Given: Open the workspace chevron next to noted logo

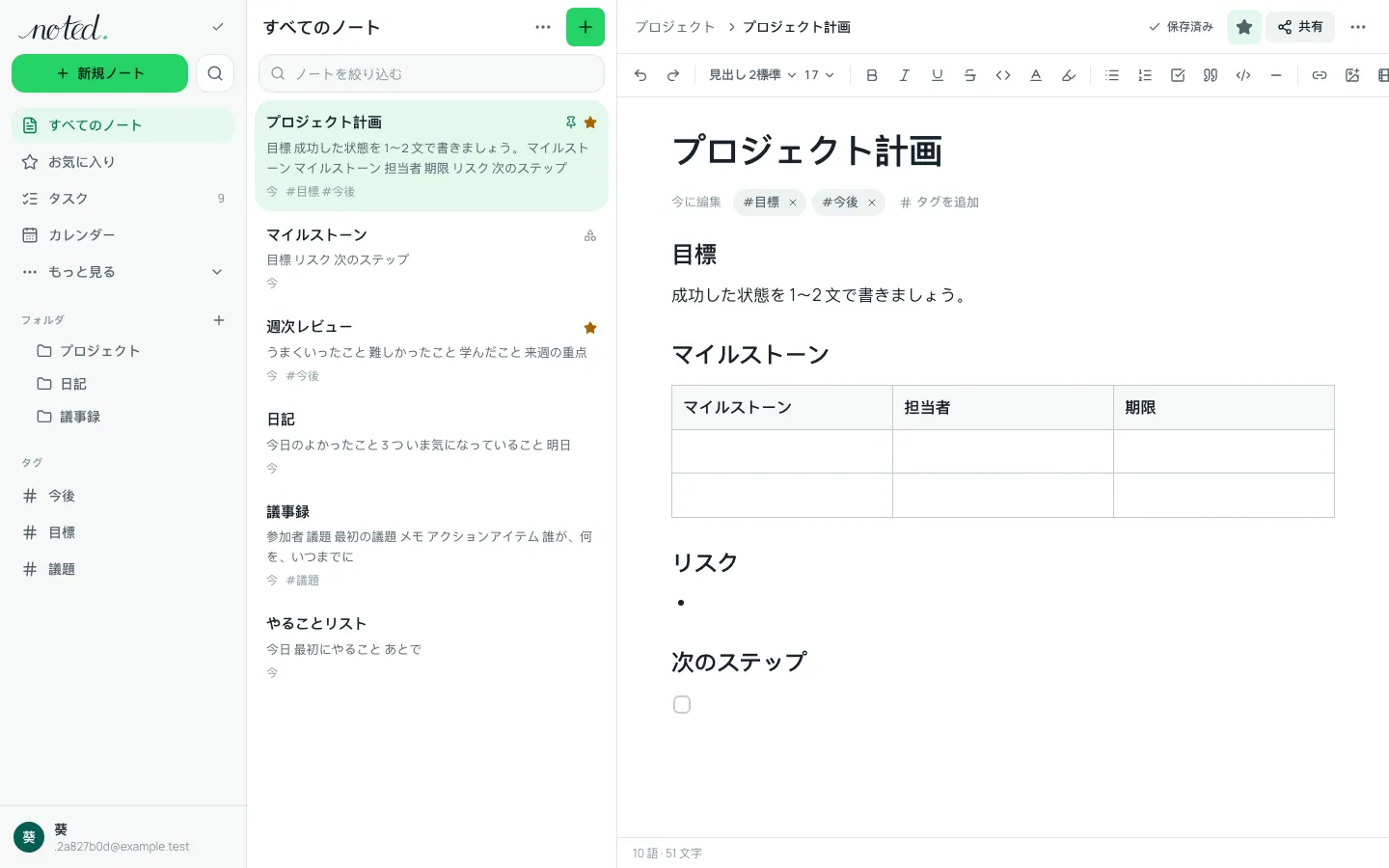Looking at the screenshot, I should pos(218,27).
